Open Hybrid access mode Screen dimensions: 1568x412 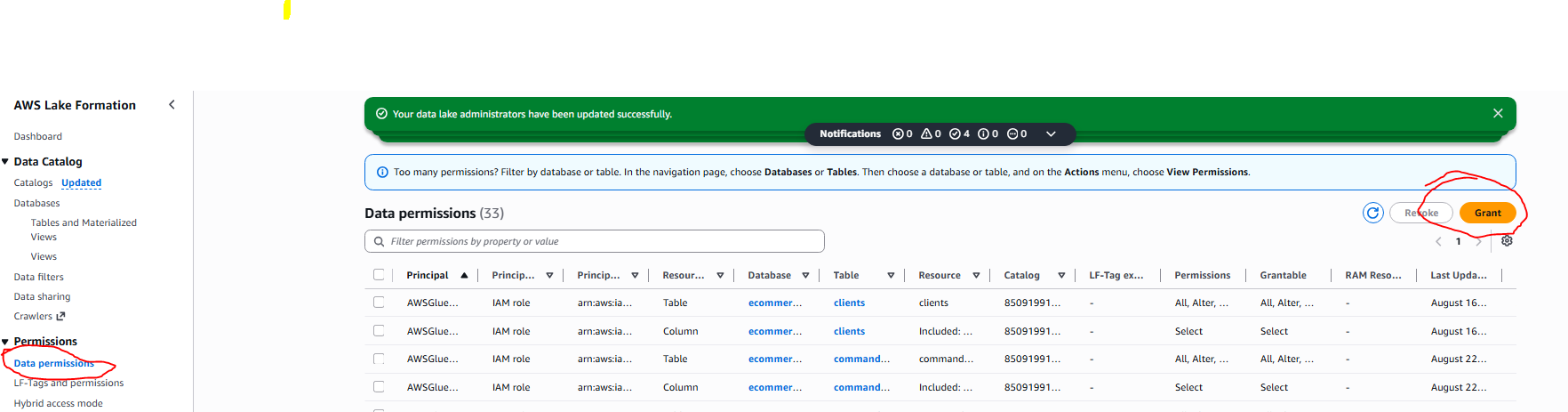58,403
